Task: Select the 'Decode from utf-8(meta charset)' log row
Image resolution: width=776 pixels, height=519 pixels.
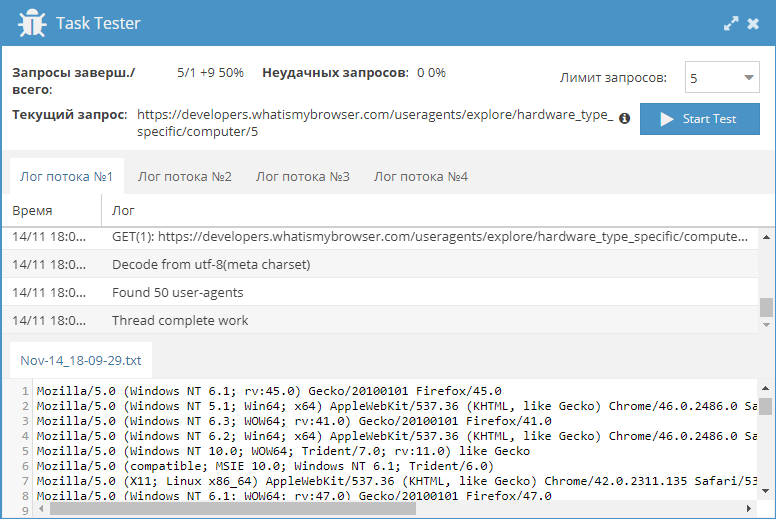Action: (380, 264)
